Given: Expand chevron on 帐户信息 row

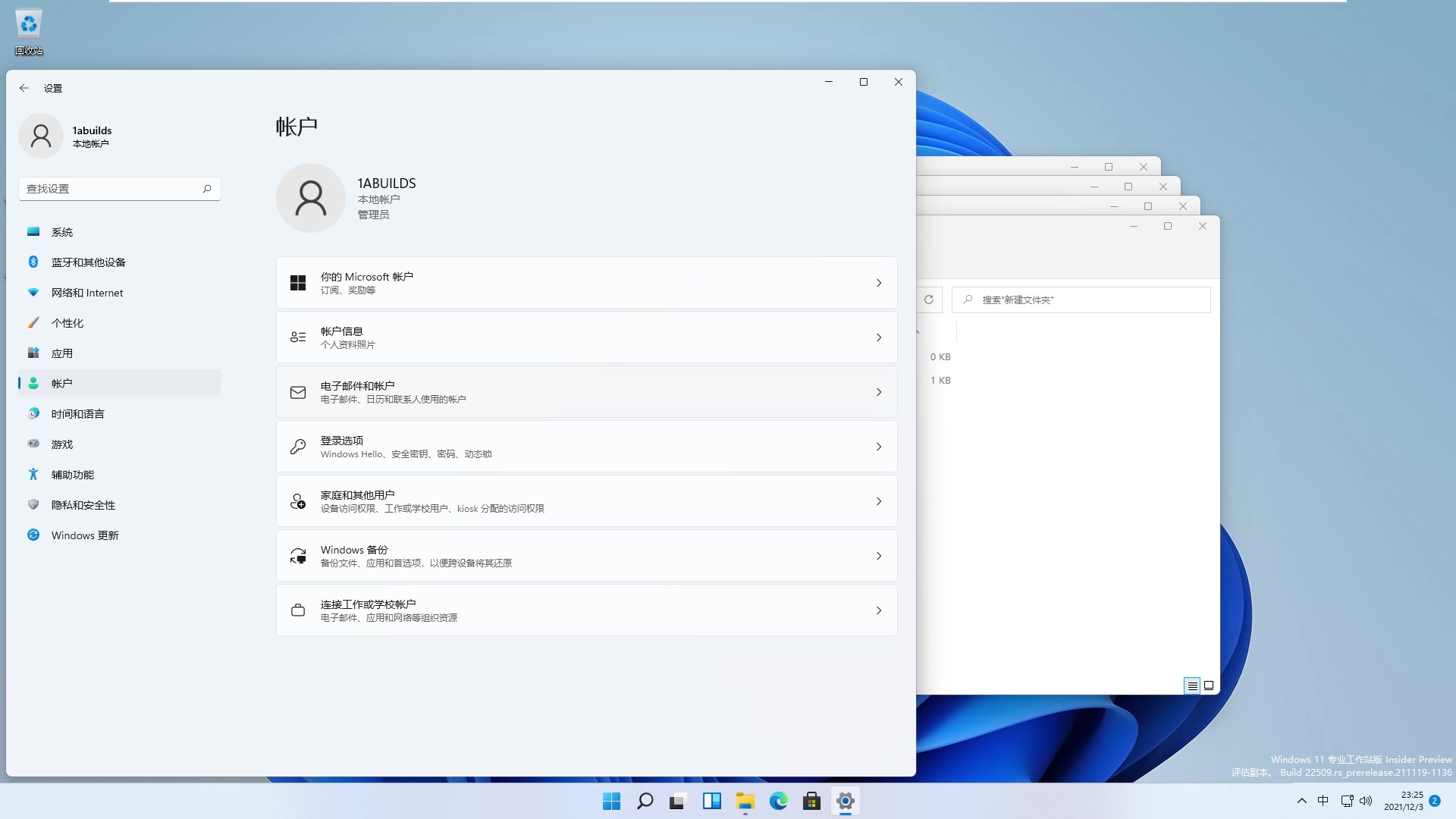Looking at the screenshot, I should point(879,337).
